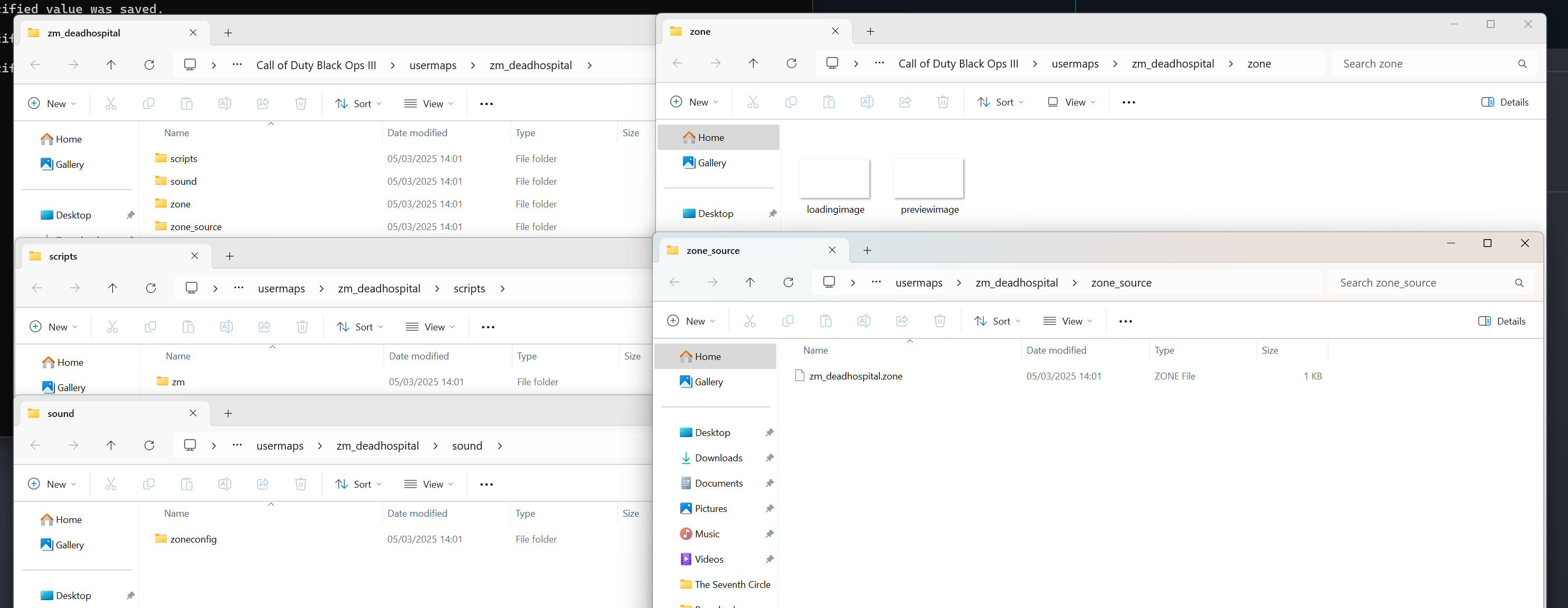Open the View dropdown in zone window

click(x=1071, y=102)
